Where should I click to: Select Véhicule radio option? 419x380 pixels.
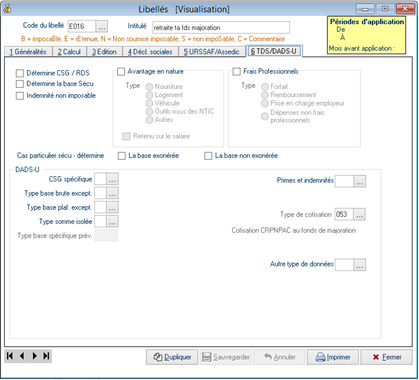149,103
